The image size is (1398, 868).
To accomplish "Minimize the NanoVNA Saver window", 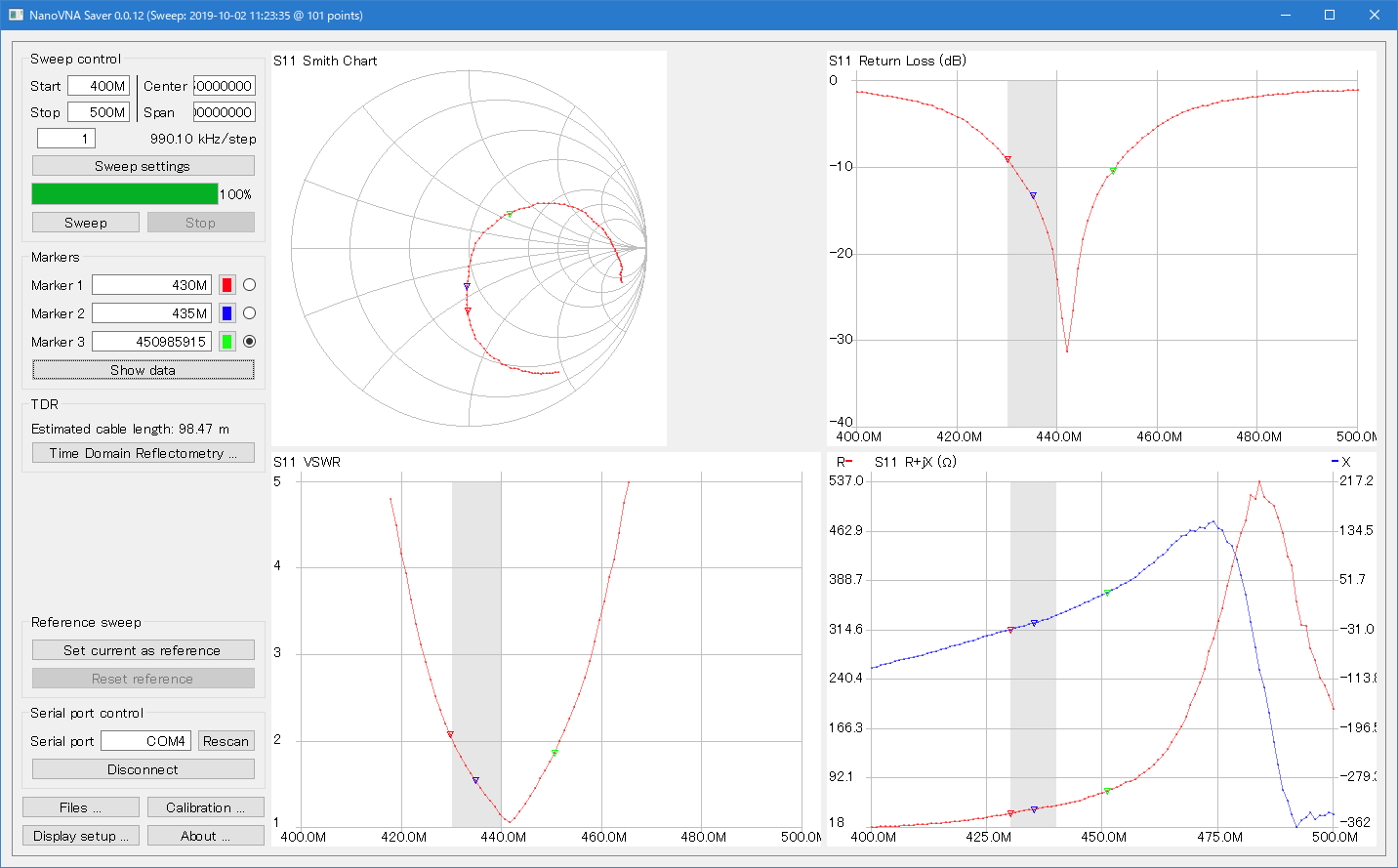I will point(1286,15).
